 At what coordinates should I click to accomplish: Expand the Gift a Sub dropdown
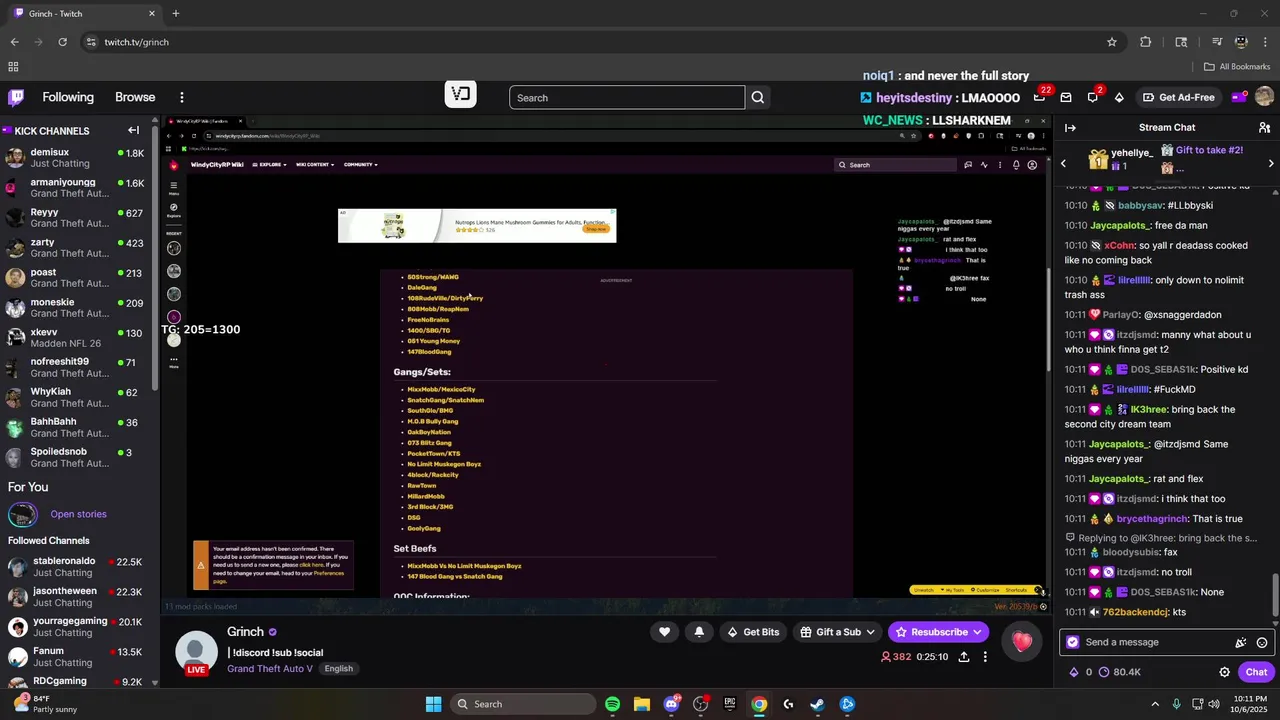[871, 632]
